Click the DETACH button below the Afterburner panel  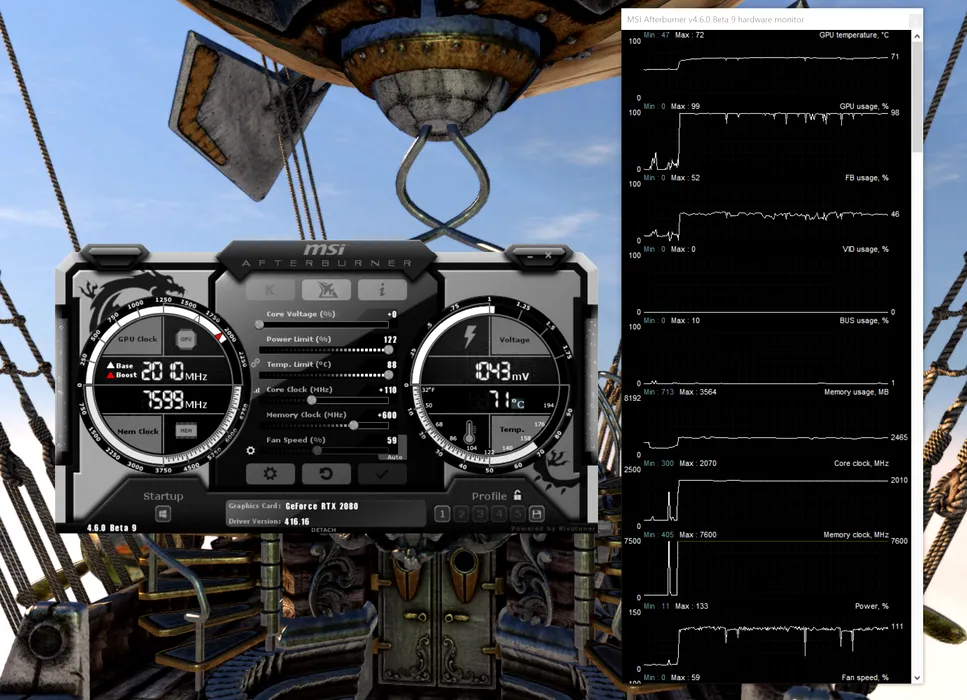324,530
